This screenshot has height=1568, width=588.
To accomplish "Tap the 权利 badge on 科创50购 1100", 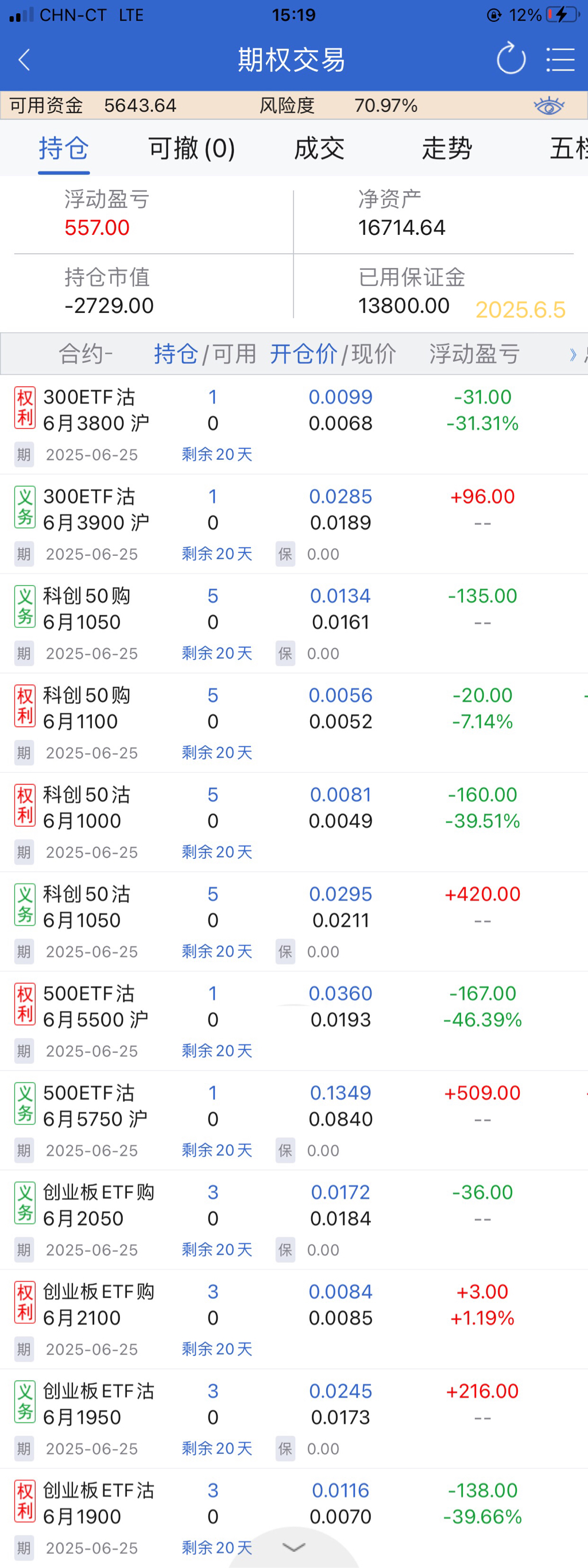I will (x=25, y=706).
